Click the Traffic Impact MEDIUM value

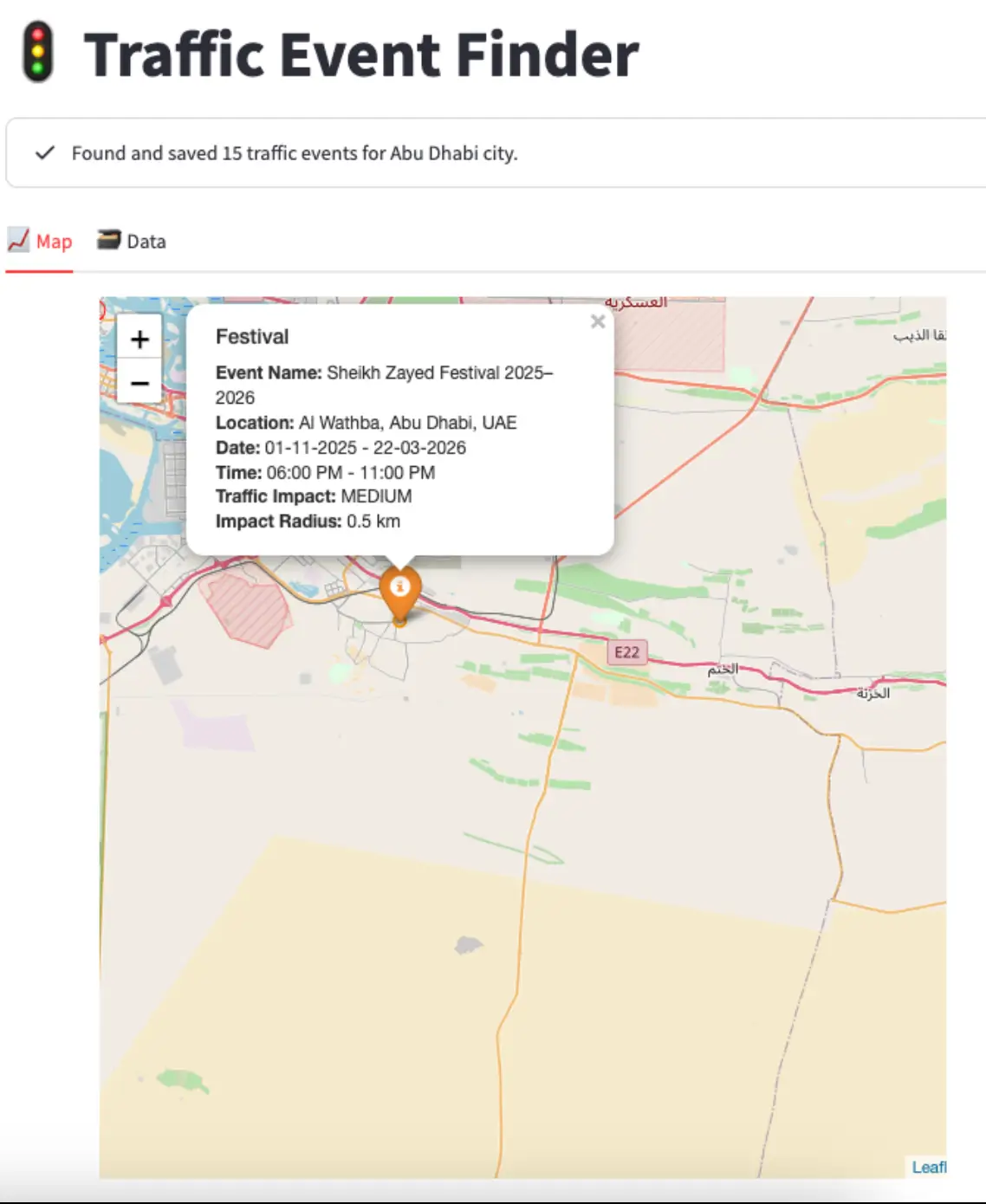[376, 496]
